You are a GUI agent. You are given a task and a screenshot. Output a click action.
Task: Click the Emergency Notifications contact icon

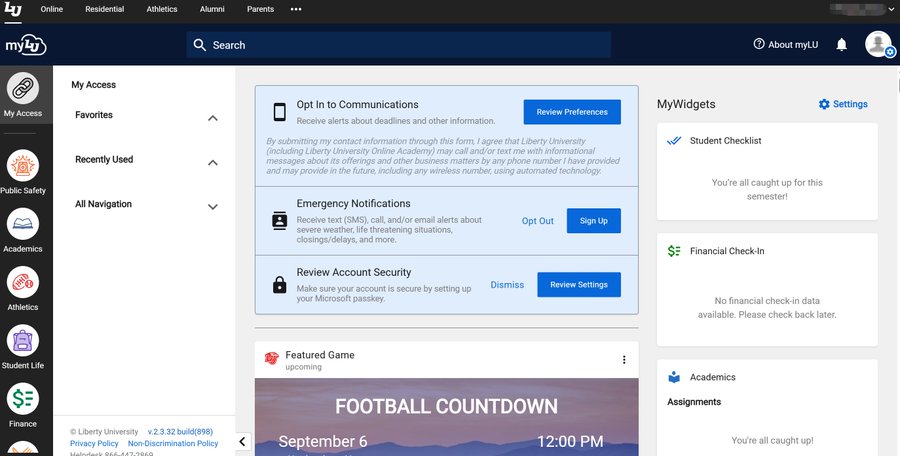280,221
